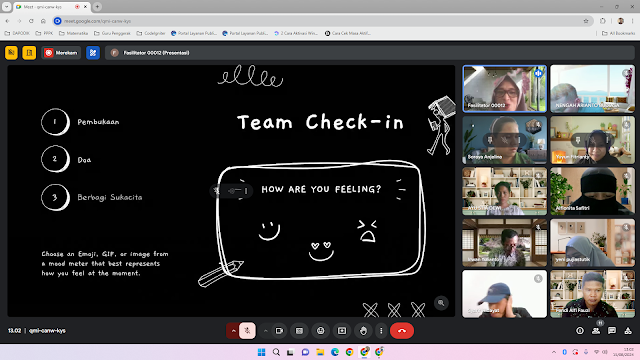Image resolution: width=640 pixels, height=360 pixels.
Task: Select Fasilitator 00012 video tile
Action: click(504, 89)
